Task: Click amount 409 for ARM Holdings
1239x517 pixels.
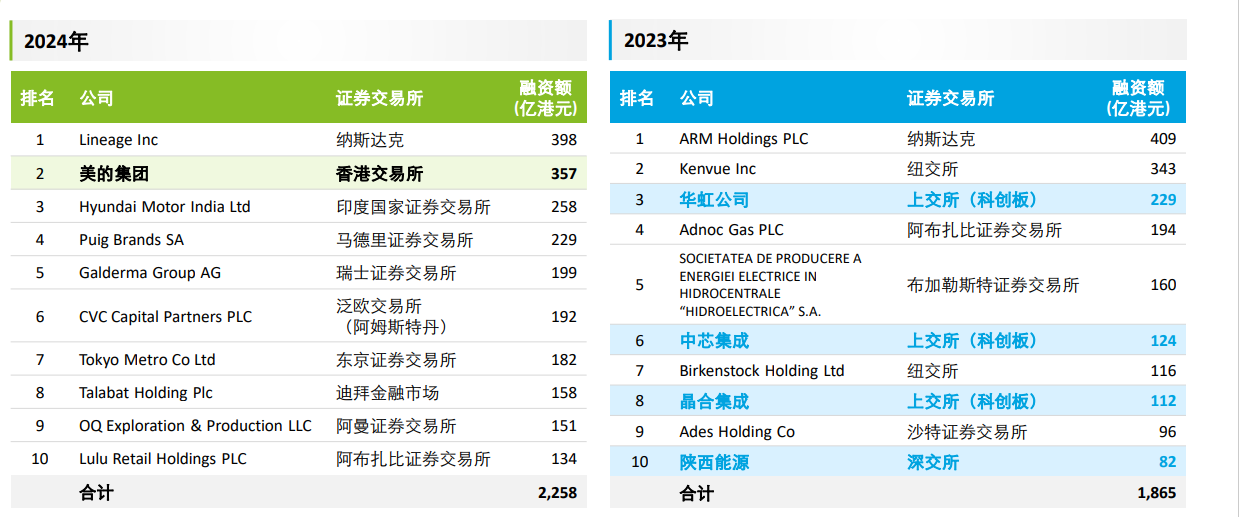Action: (1163, 139)
